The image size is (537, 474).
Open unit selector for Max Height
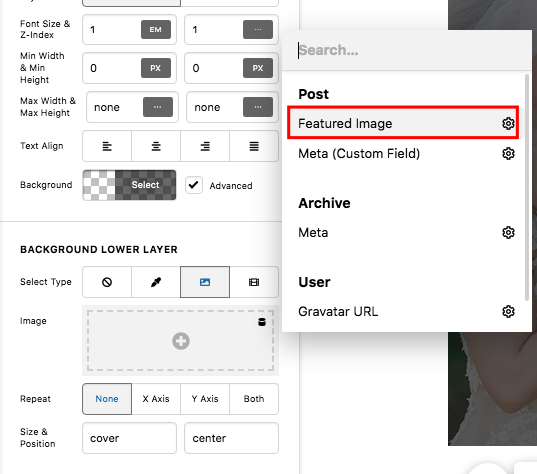(x=258, y=107)
